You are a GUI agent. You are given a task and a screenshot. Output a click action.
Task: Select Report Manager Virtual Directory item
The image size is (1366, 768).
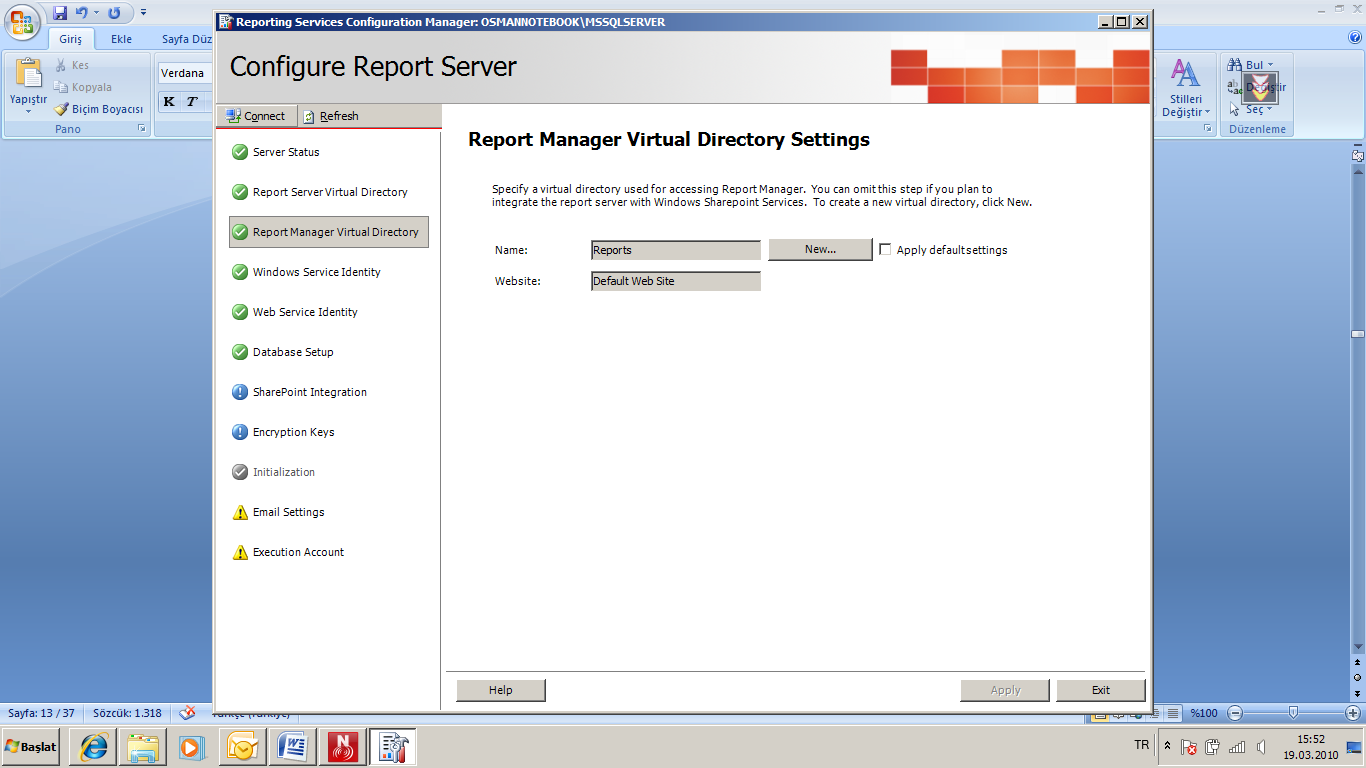[x=329, y=232]
